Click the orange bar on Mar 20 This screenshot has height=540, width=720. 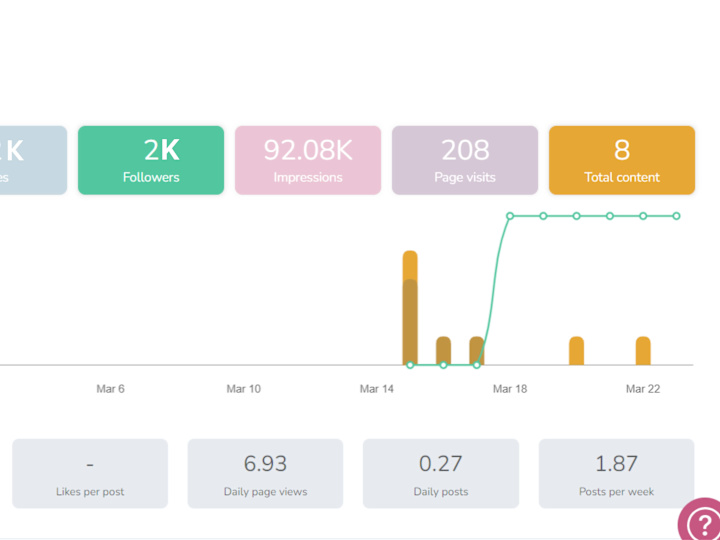pos(576,351)
